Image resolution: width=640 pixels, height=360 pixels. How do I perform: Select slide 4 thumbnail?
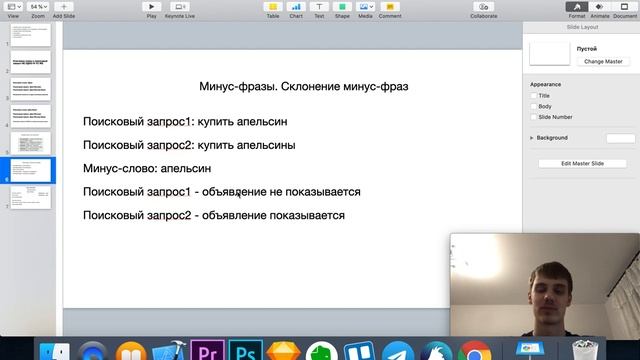pos(31,116)
